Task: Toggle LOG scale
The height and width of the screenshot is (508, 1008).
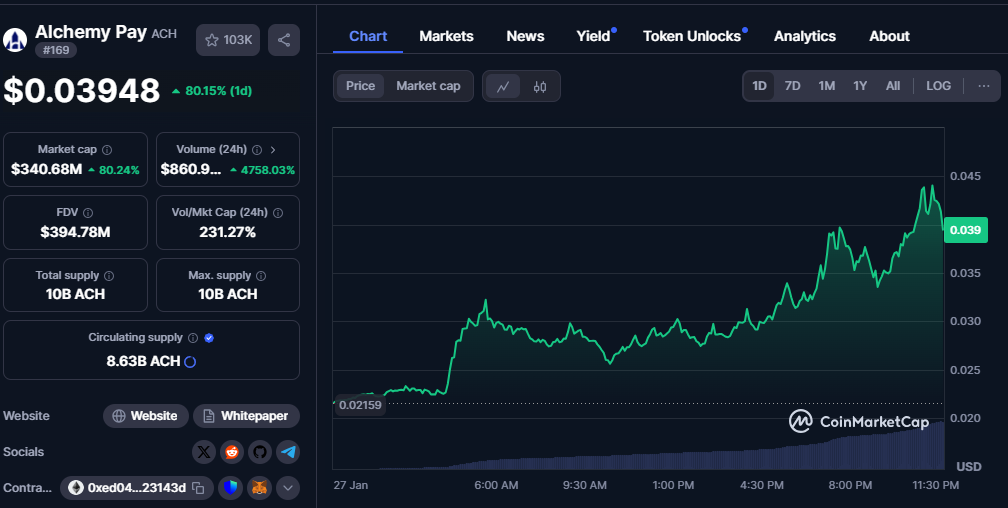Action: (939, 86)
